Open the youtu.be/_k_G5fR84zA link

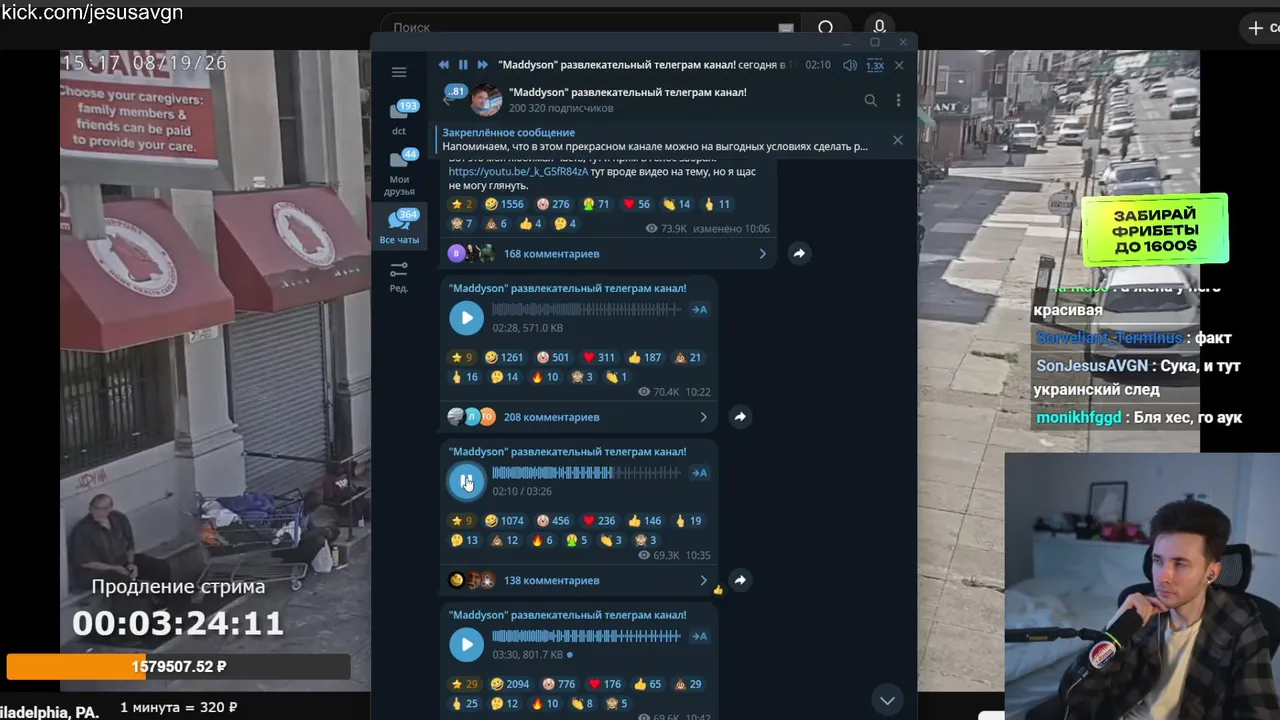pos(518,172)
